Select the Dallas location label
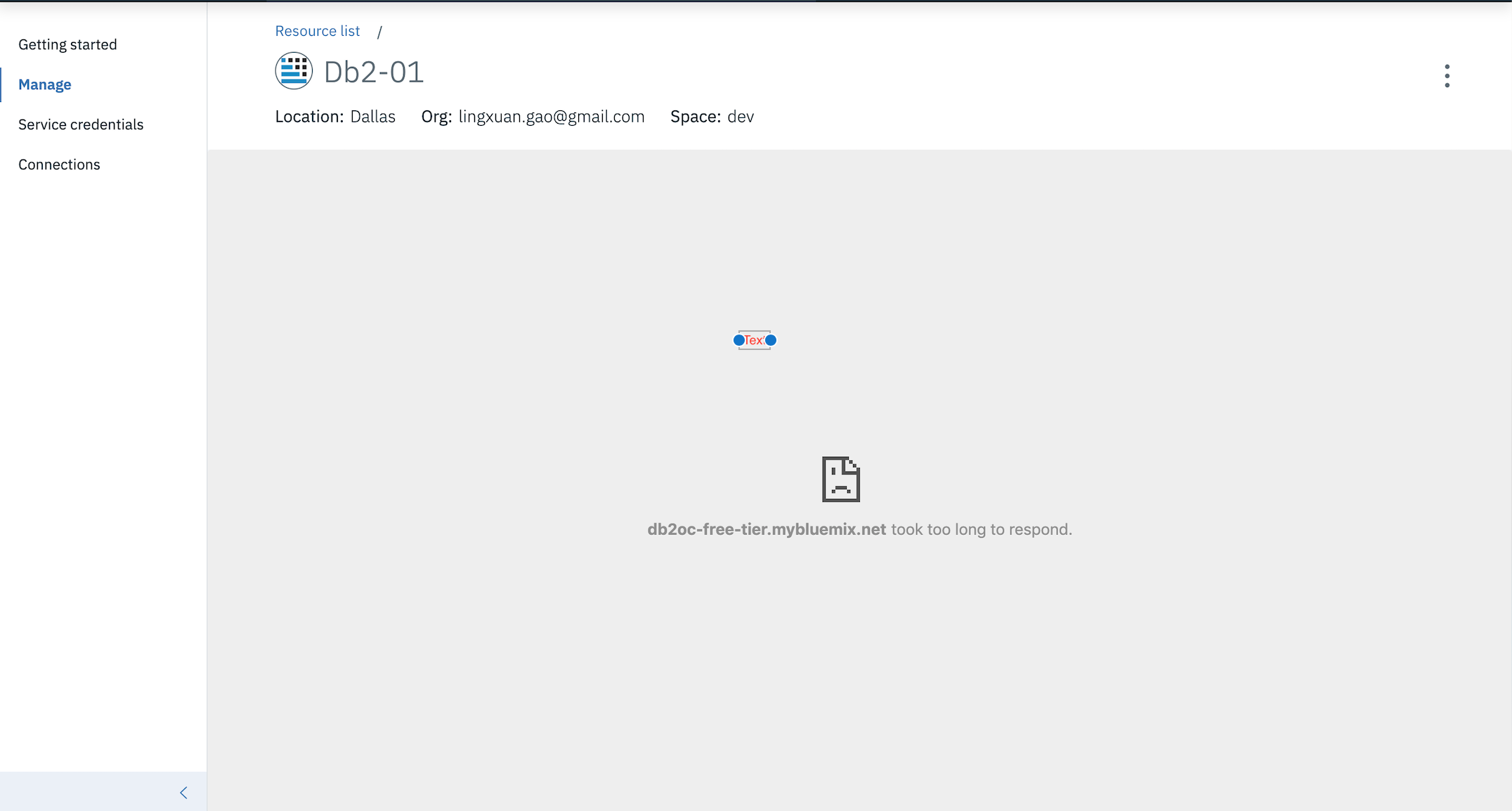The image size is (1512, 811). pyautogui.click(x=372, y=117)
